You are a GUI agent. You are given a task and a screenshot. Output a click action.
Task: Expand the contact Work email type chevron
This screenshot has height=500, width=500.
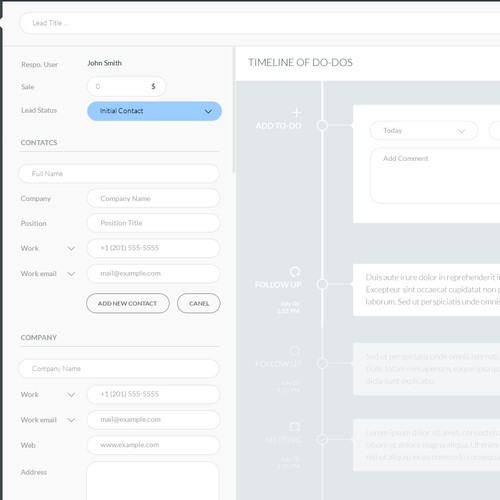71,274
